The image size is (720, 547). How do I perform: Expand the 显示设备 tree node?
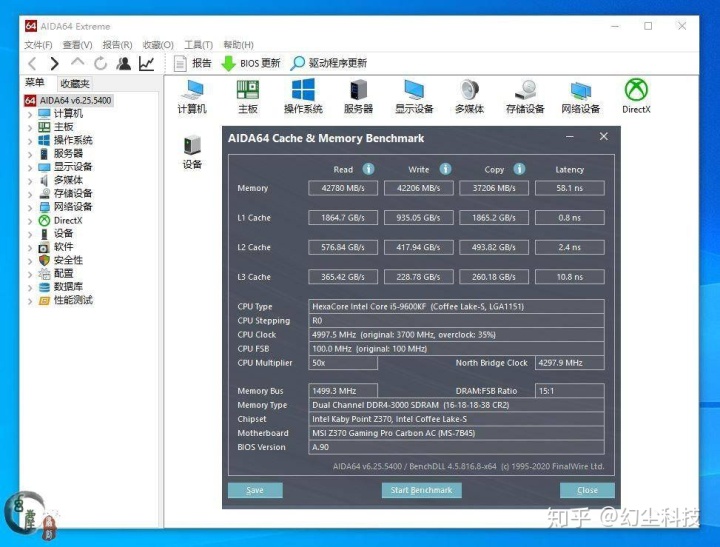coord(30,167)
